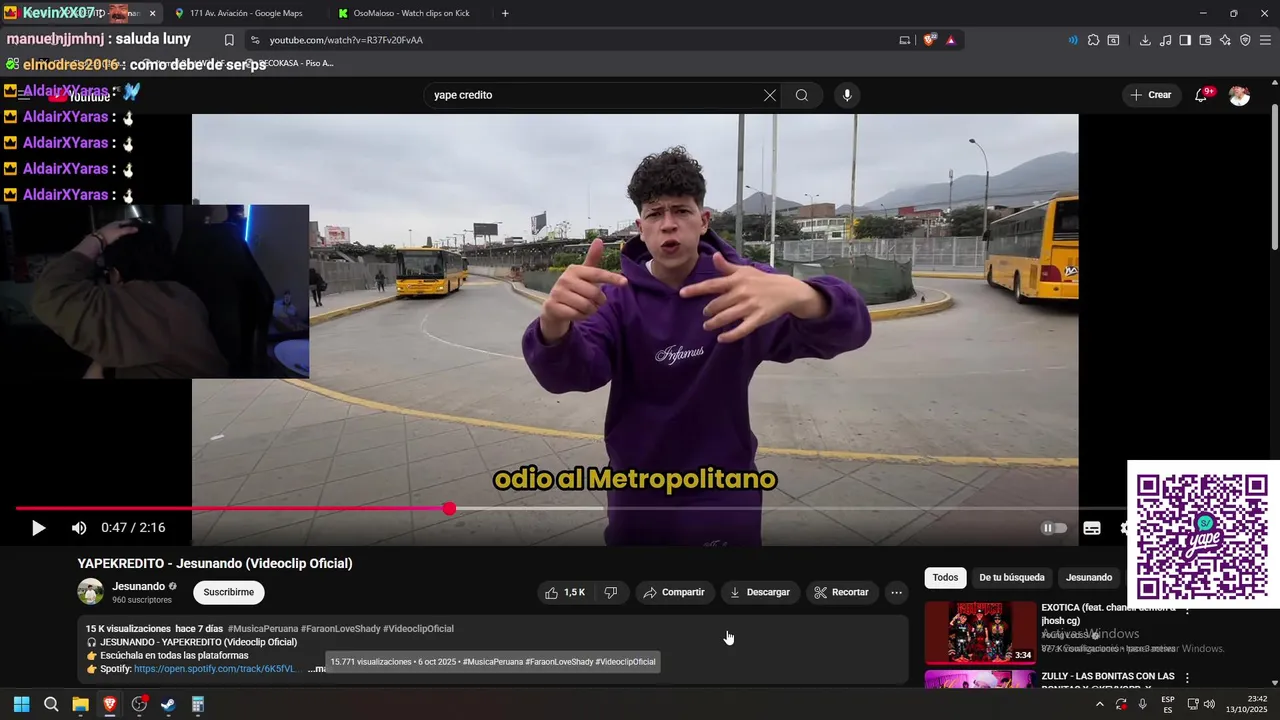Open the Brave Rewards triangle icon

950,40
